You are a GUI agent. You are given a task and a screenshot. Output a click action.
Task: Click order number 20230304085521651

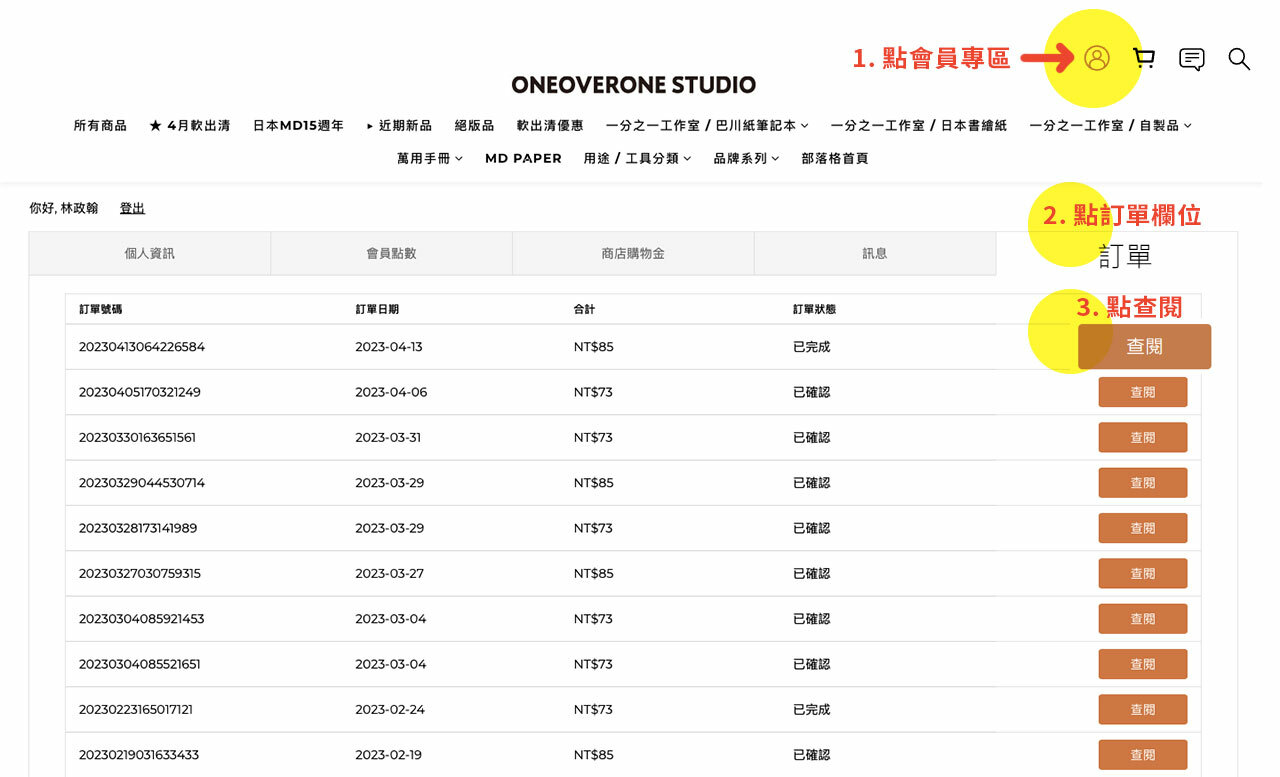[x=140, y=664]
